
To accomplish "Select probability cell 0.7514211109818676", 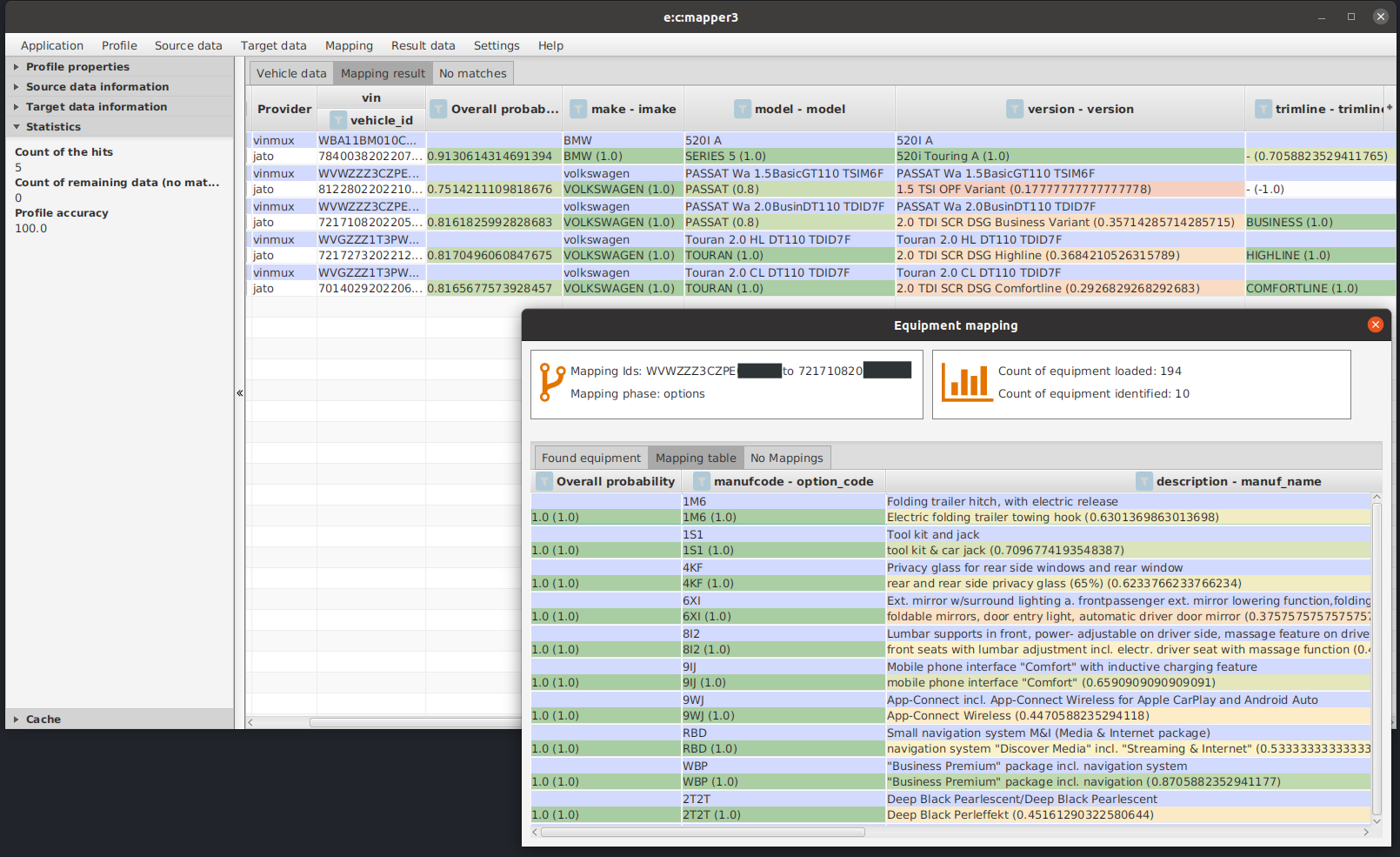I will [493, 190].
